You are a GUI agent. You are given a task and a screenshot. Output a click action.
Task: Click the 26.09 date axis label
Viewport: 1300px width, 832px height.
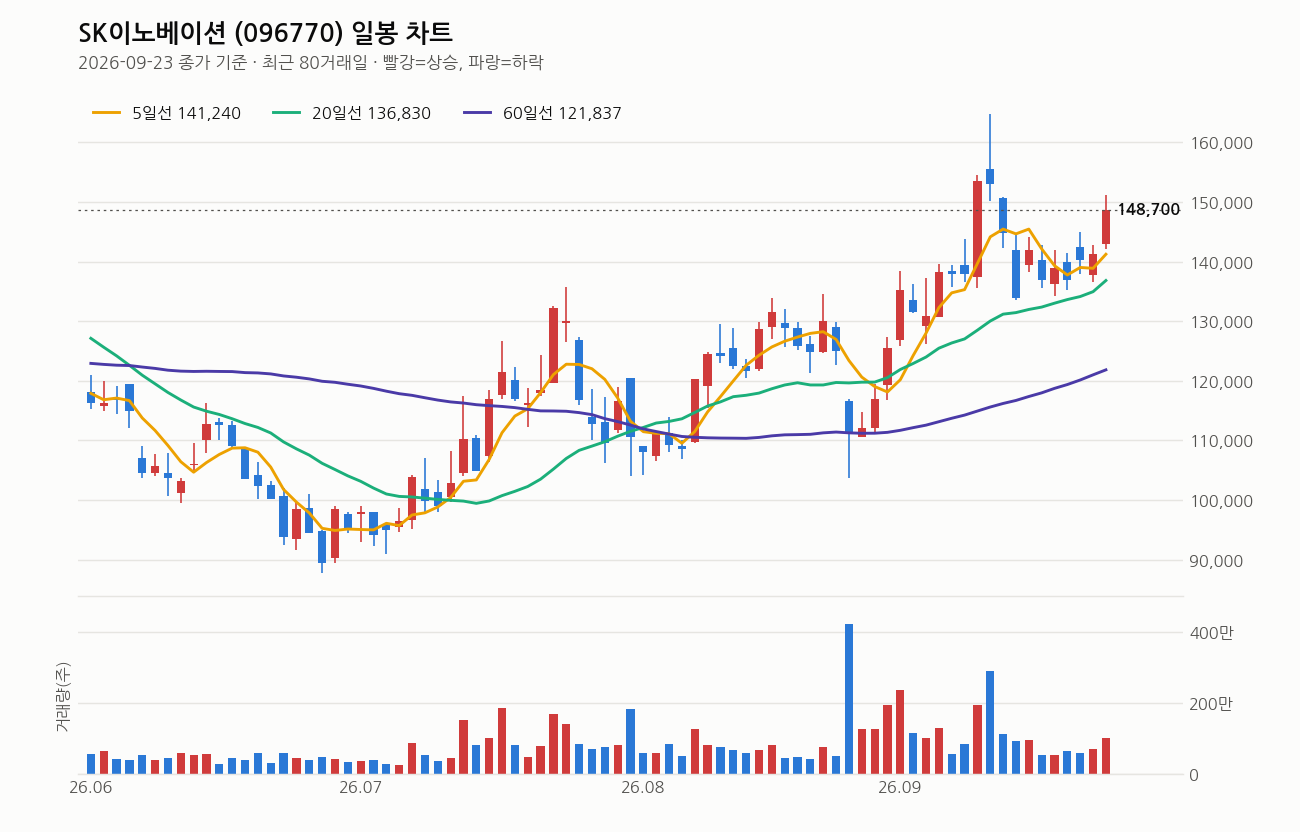pos(899,789)
